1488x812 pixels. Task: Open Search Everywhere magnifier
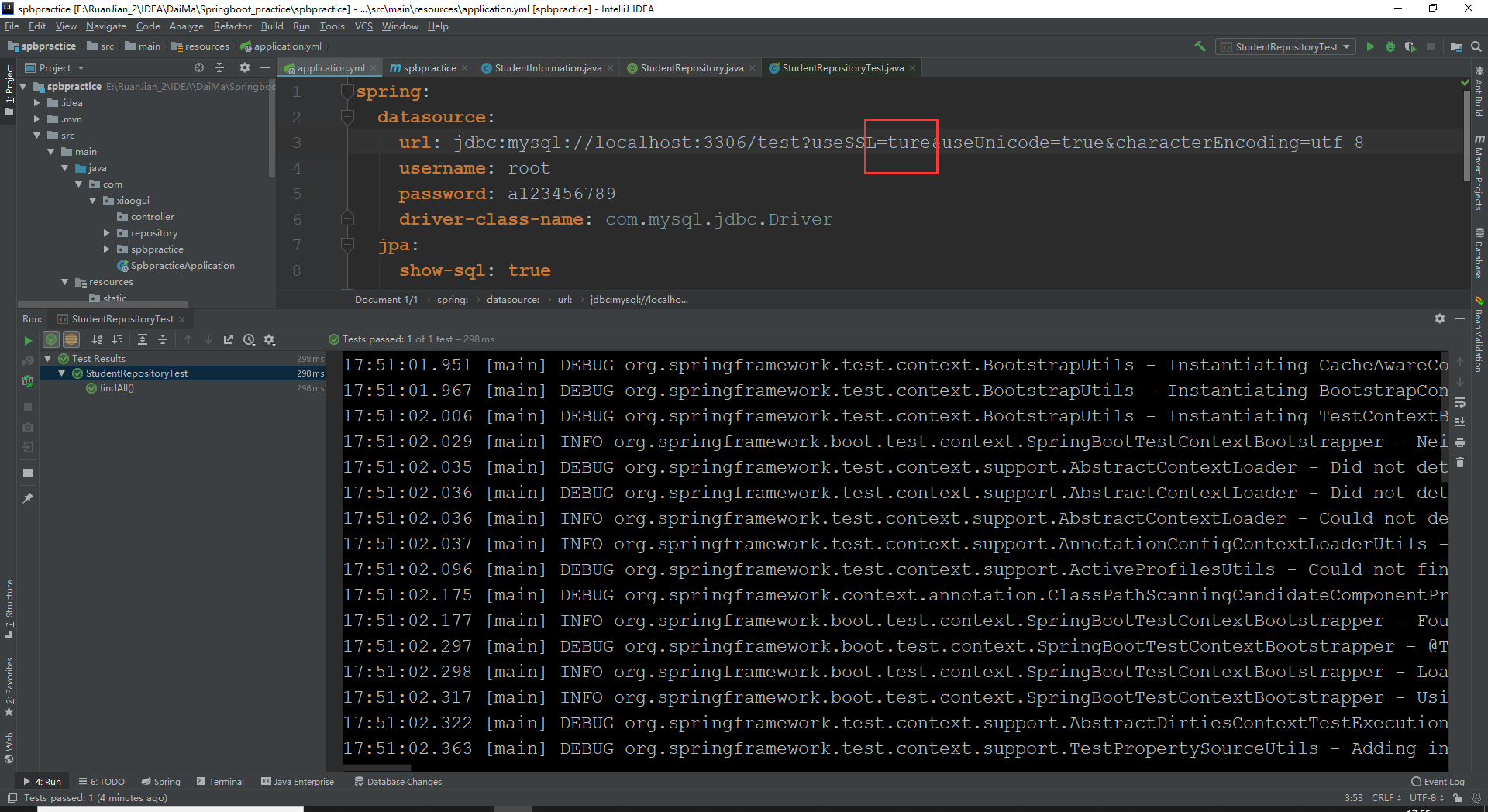tap(1476, 46)
